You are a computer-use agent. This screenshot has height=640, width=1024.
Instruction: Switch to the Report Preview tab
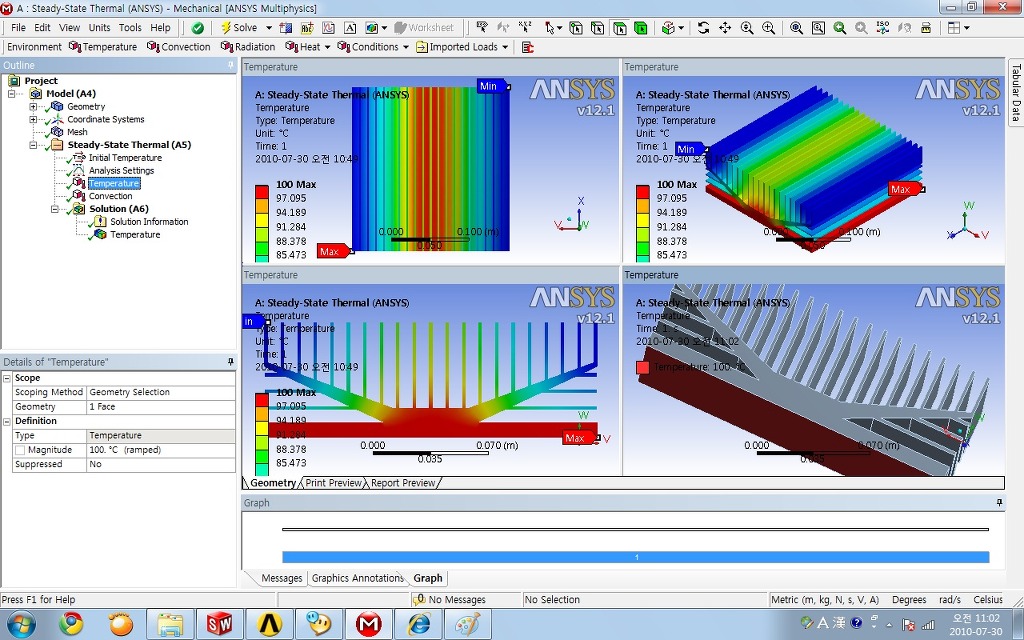(403, 483)
